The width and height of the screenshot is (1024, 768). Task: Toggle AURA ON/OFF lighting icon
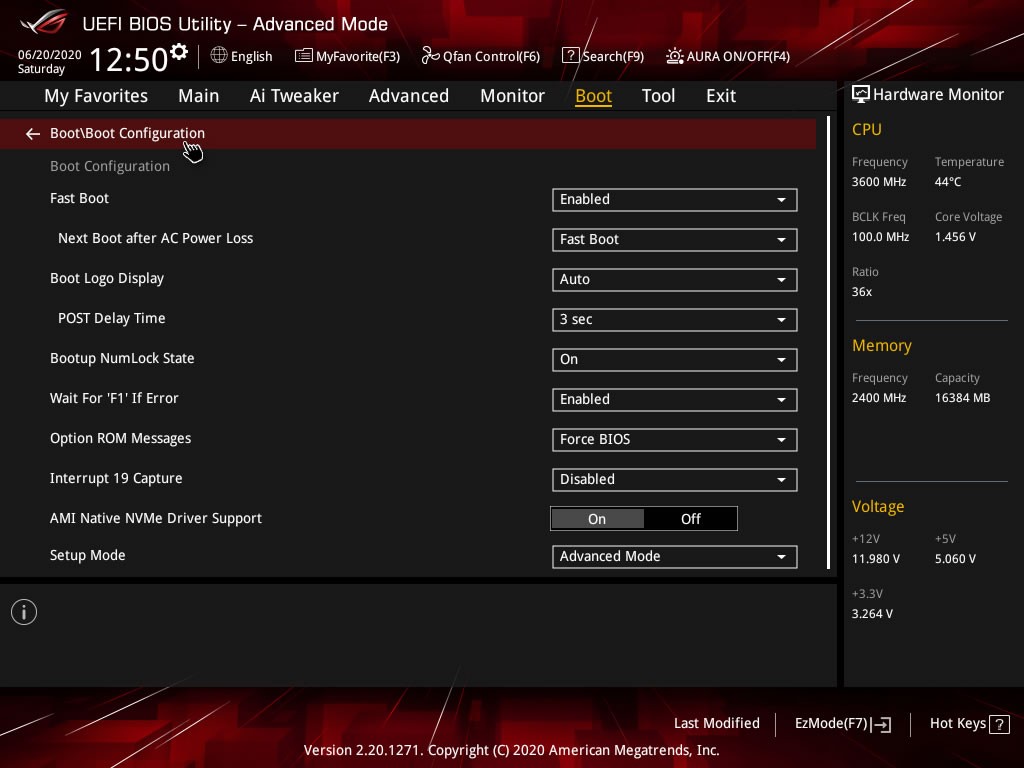click(675, 56)
